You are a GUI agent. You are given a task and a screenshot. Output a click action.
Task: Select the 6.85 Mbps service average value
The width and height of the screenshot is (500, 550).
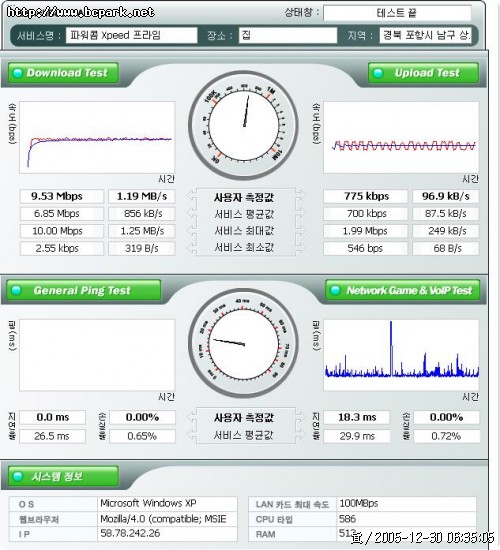click(x=62, y=214)
